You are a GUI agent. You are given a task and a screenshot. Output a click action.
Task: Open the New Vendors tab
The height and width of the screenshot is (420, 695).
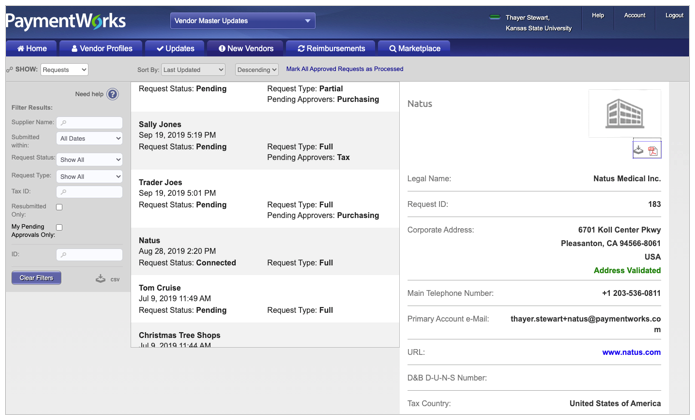tap(246, 48)
